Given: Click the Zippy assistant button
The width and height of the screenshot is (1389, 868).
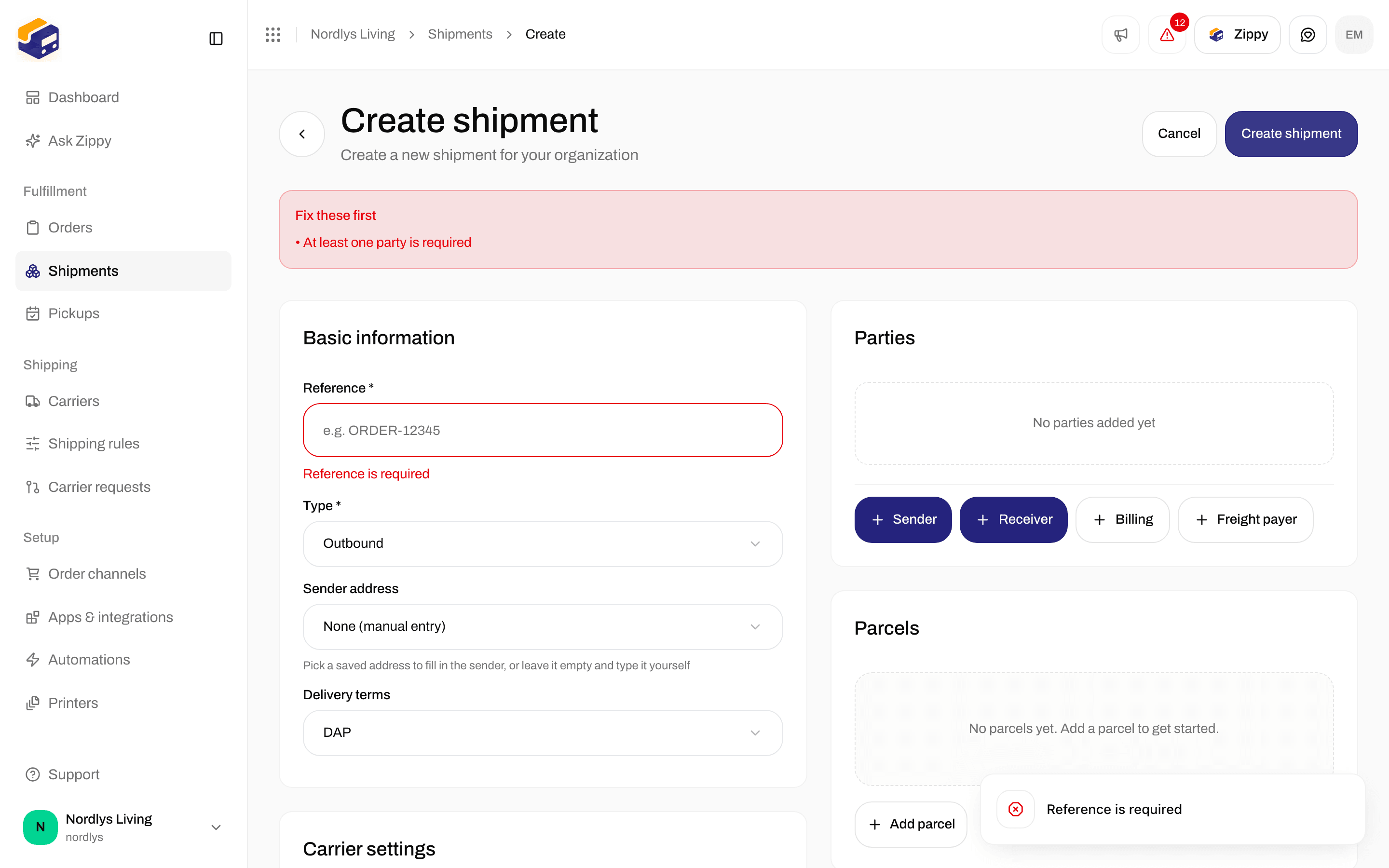Looking at the screenshot, I should (x=1237, y=34).
